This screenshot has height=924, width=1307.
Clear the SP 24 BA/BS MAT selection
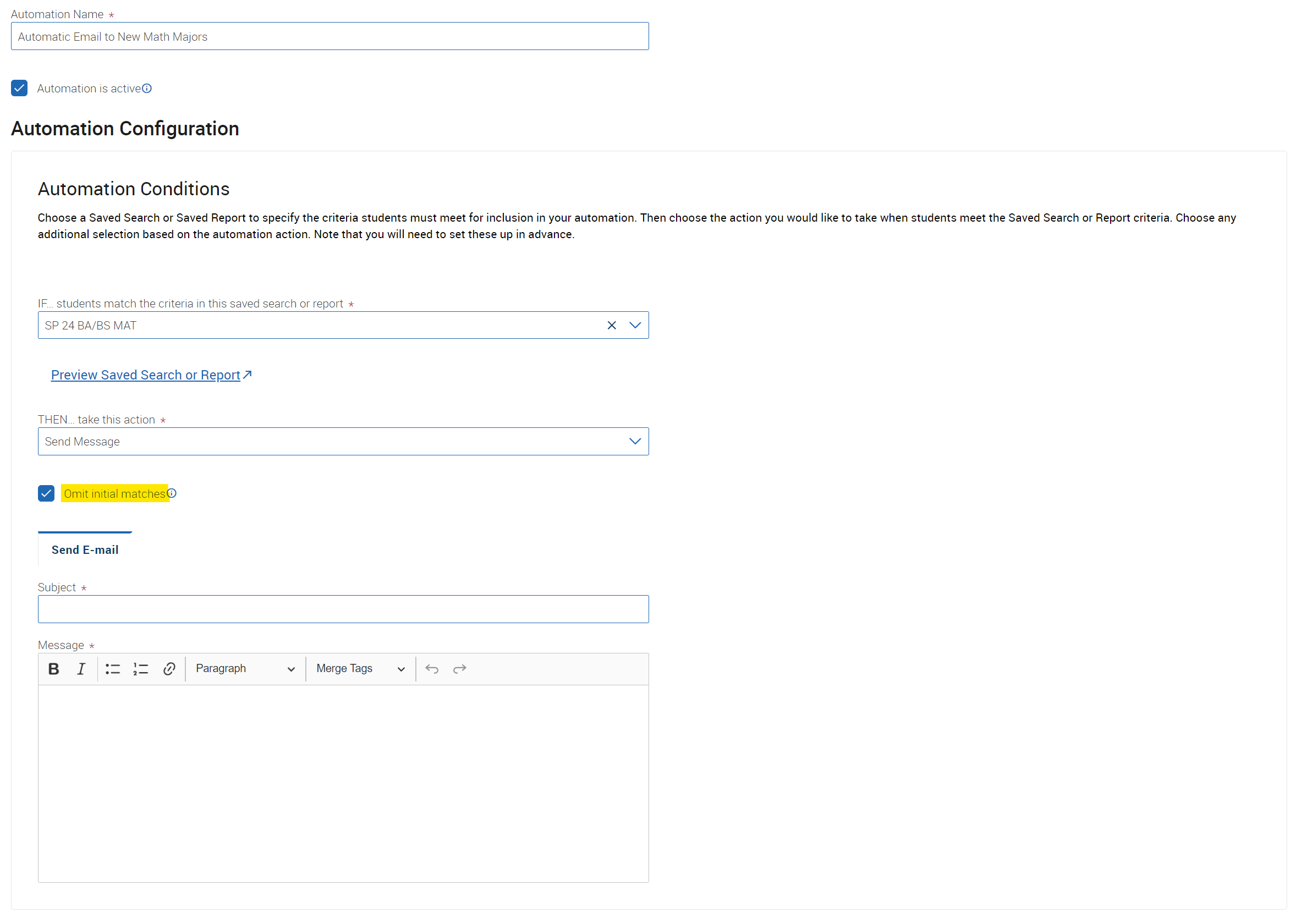tap(612, 325)
